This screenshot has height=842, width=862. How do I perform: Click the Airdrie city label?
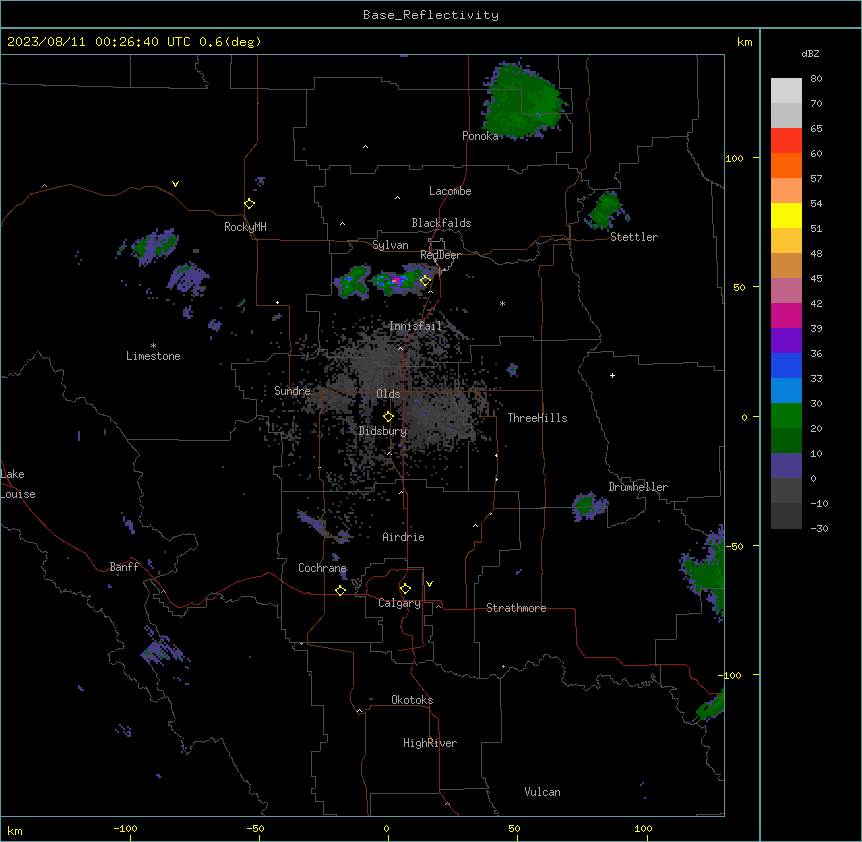pyautogui.click(x=404, y=537)
